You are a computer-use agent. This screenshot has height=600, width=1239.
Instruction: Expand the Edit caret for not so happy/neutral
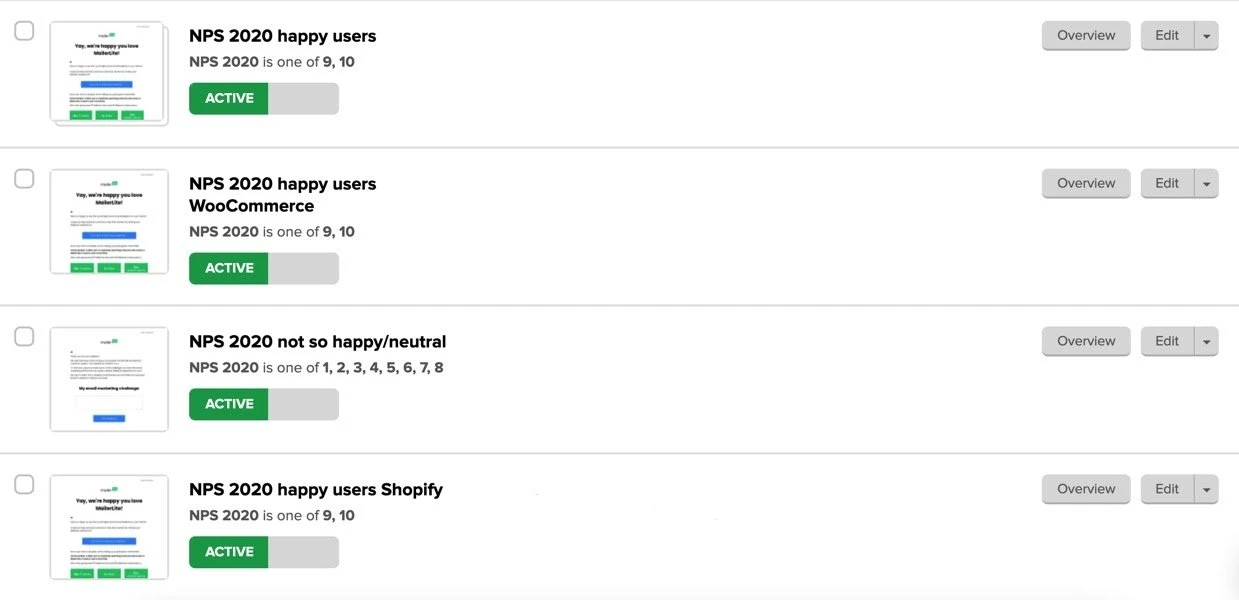[1206, 342]
